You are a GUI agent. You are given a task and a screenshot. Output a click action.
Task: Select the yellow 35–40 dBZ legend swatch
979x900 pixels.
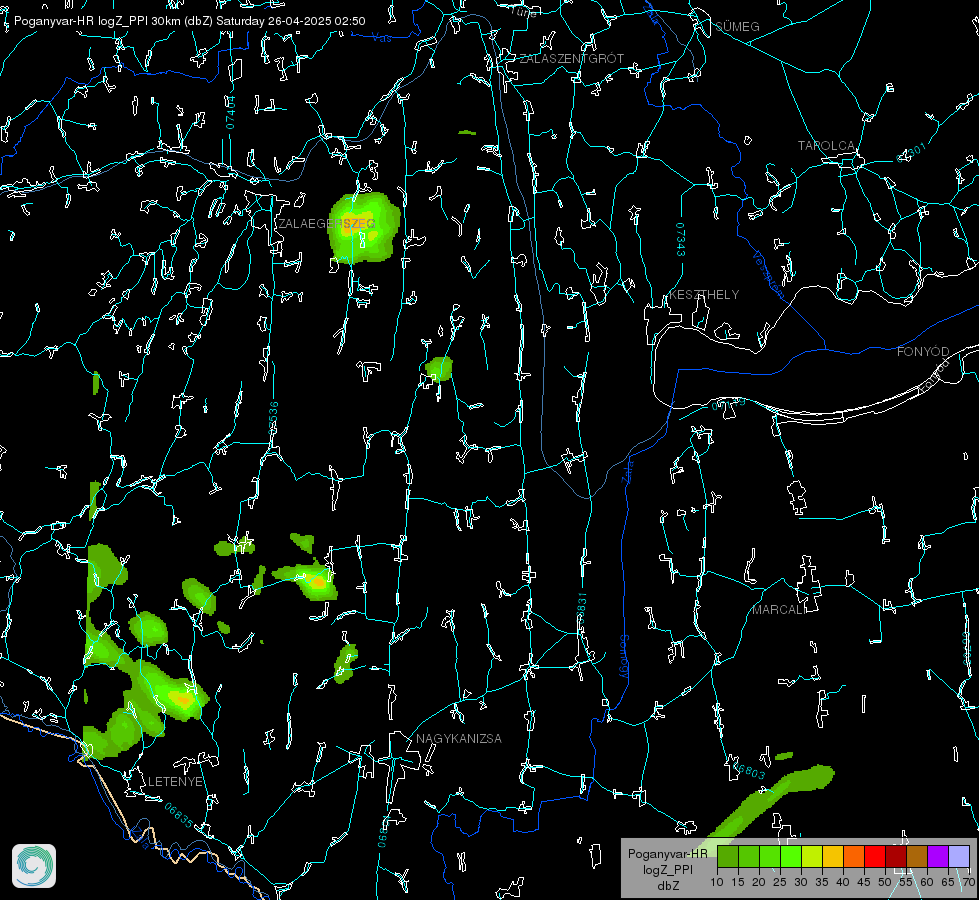pyautogui.click(x=833, y=856)
